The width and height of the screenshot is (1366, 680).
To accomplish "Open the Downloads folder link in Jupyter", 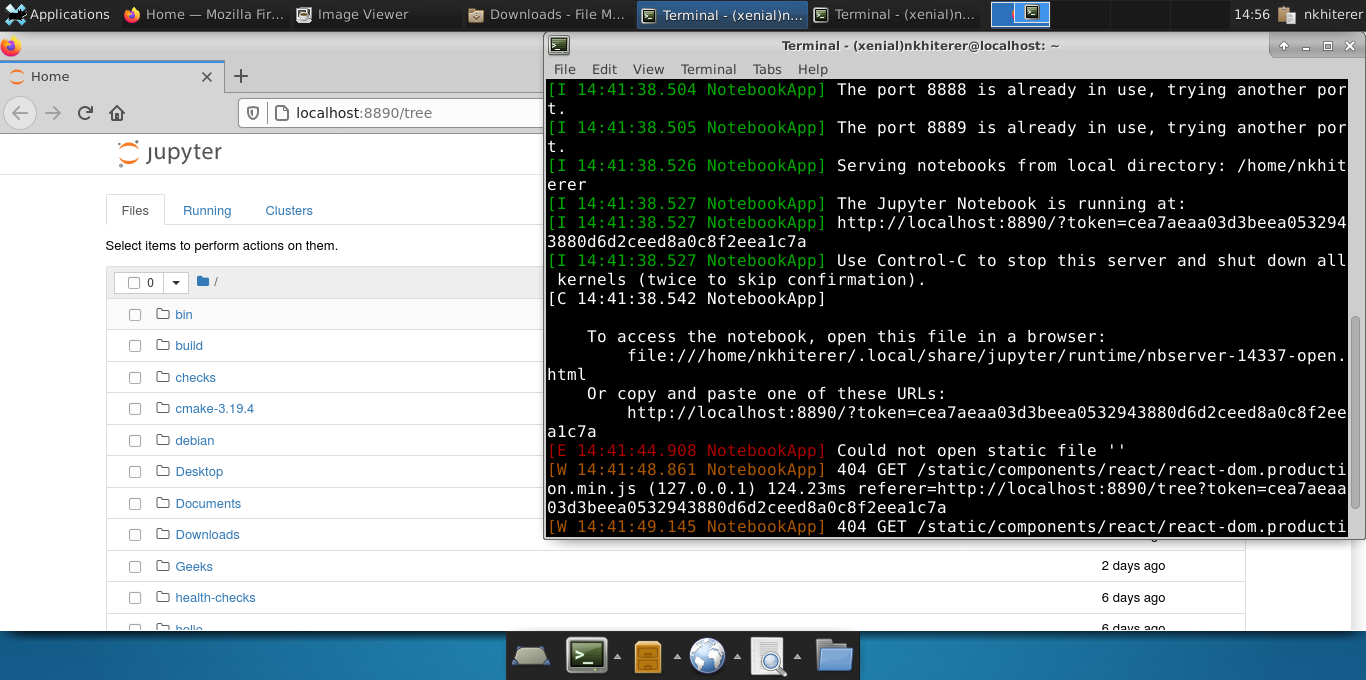I will pos(207,535).
